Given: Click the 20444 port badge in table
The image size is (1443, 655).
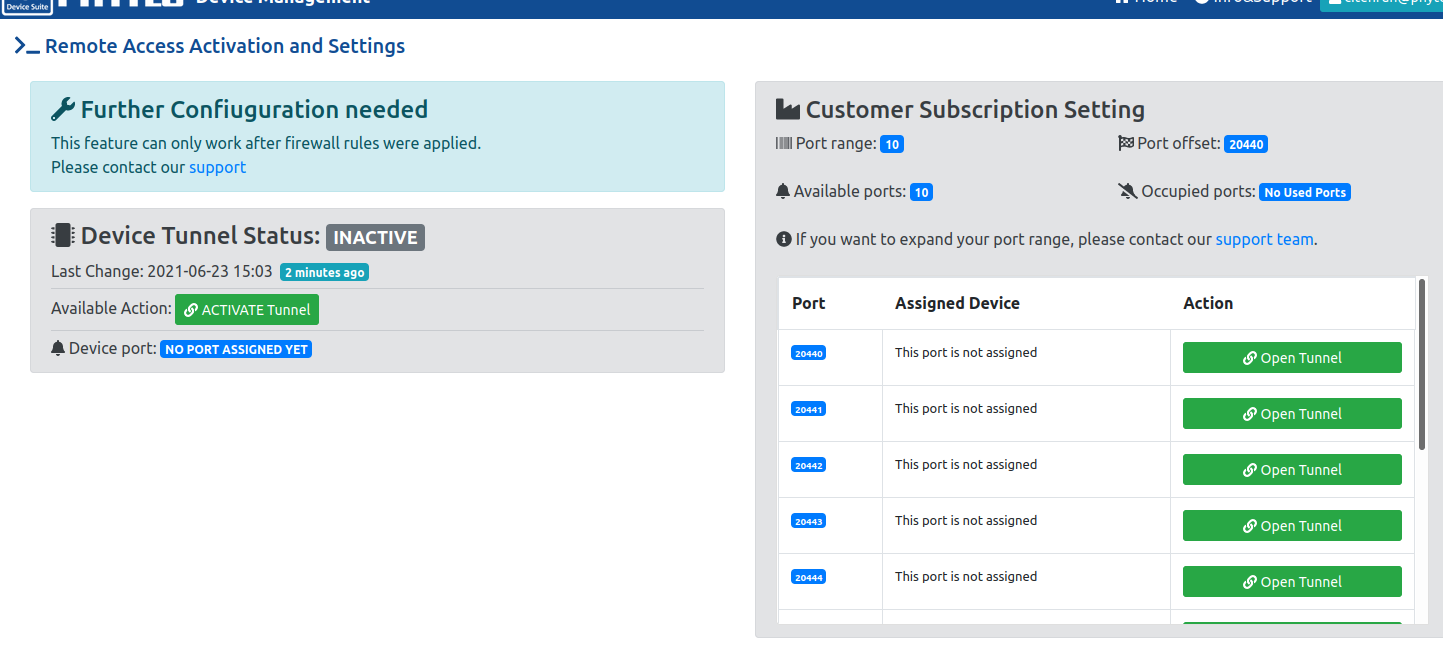Looking at the screenshot, I should tap(808, 577).
